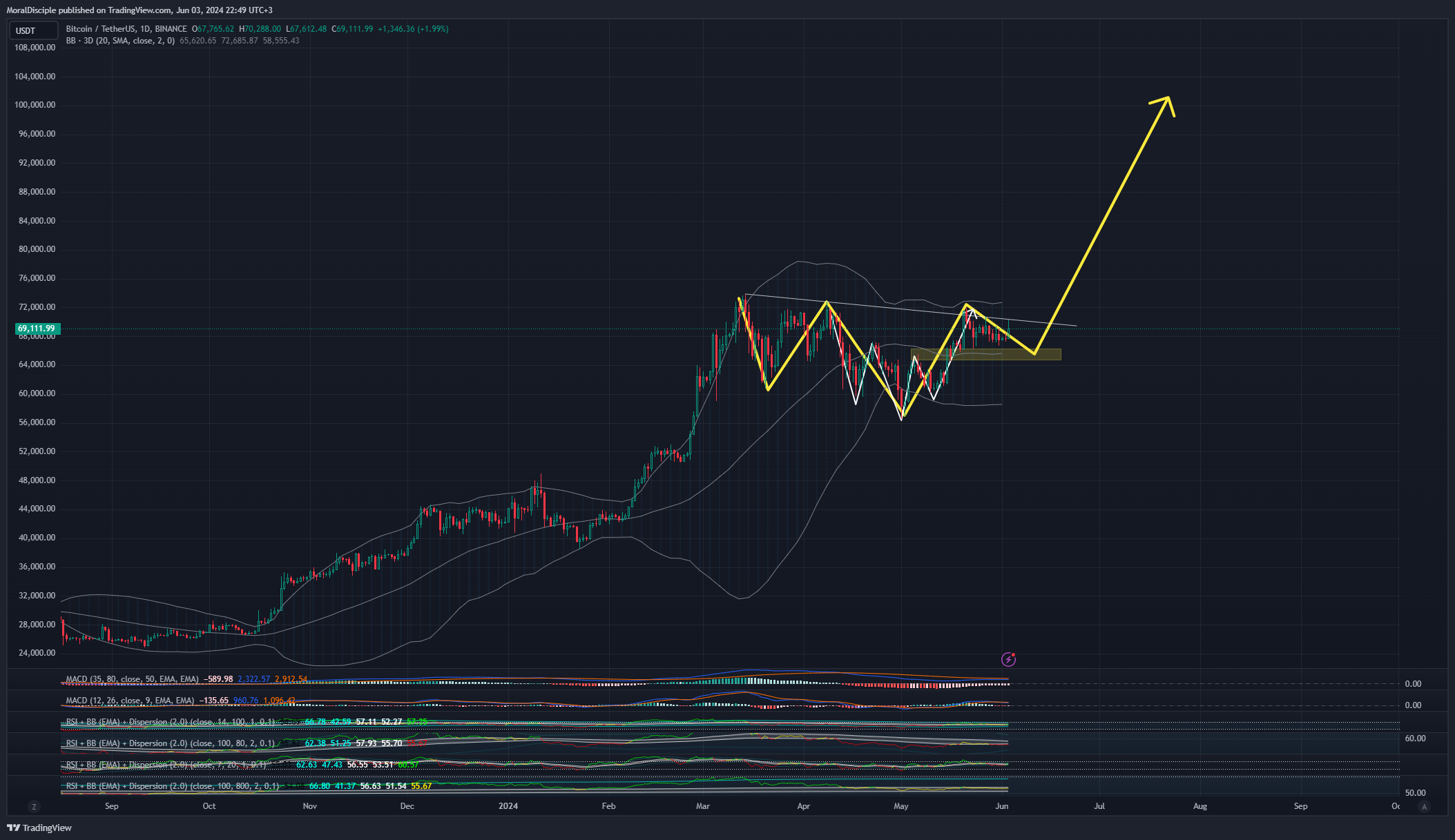Screen dimensions: 1455x840
Task: Click the cyan 62.38 RSI value
Action: coord(316,743)
